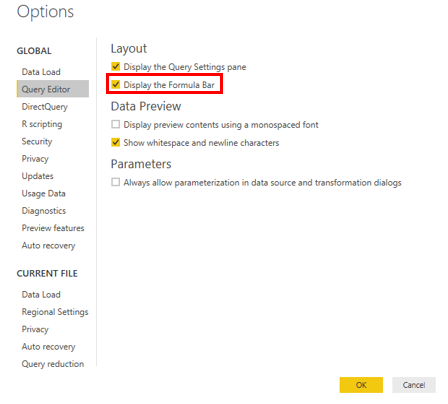The height and width of the screenshot is (404, 448).
Task: Confirm options with OK button
Action: click(361, 385)
